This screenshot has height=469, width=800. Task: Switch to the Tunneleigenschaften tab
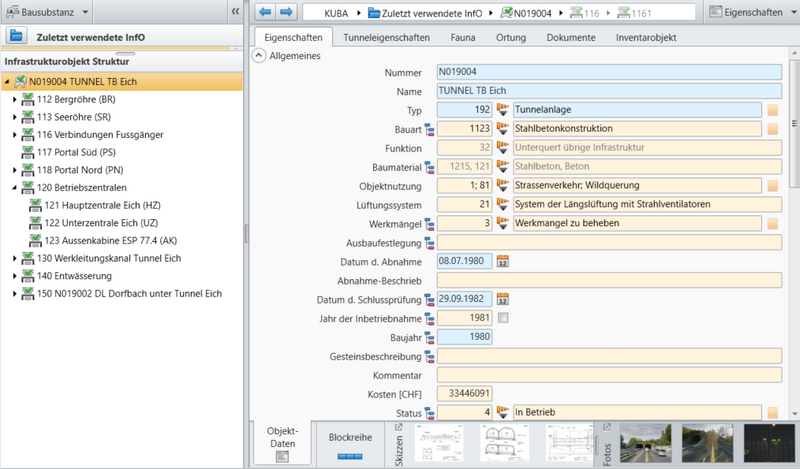386,37
